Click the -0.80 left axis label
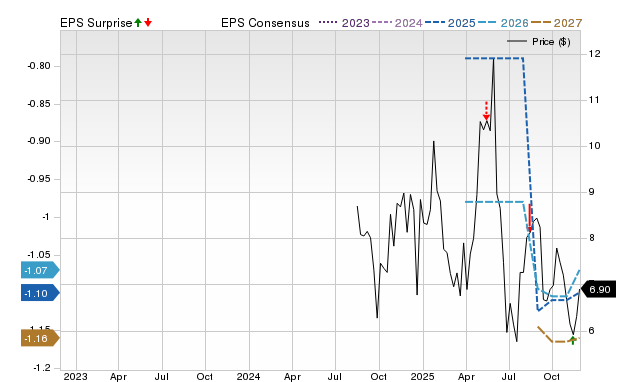 39,66
